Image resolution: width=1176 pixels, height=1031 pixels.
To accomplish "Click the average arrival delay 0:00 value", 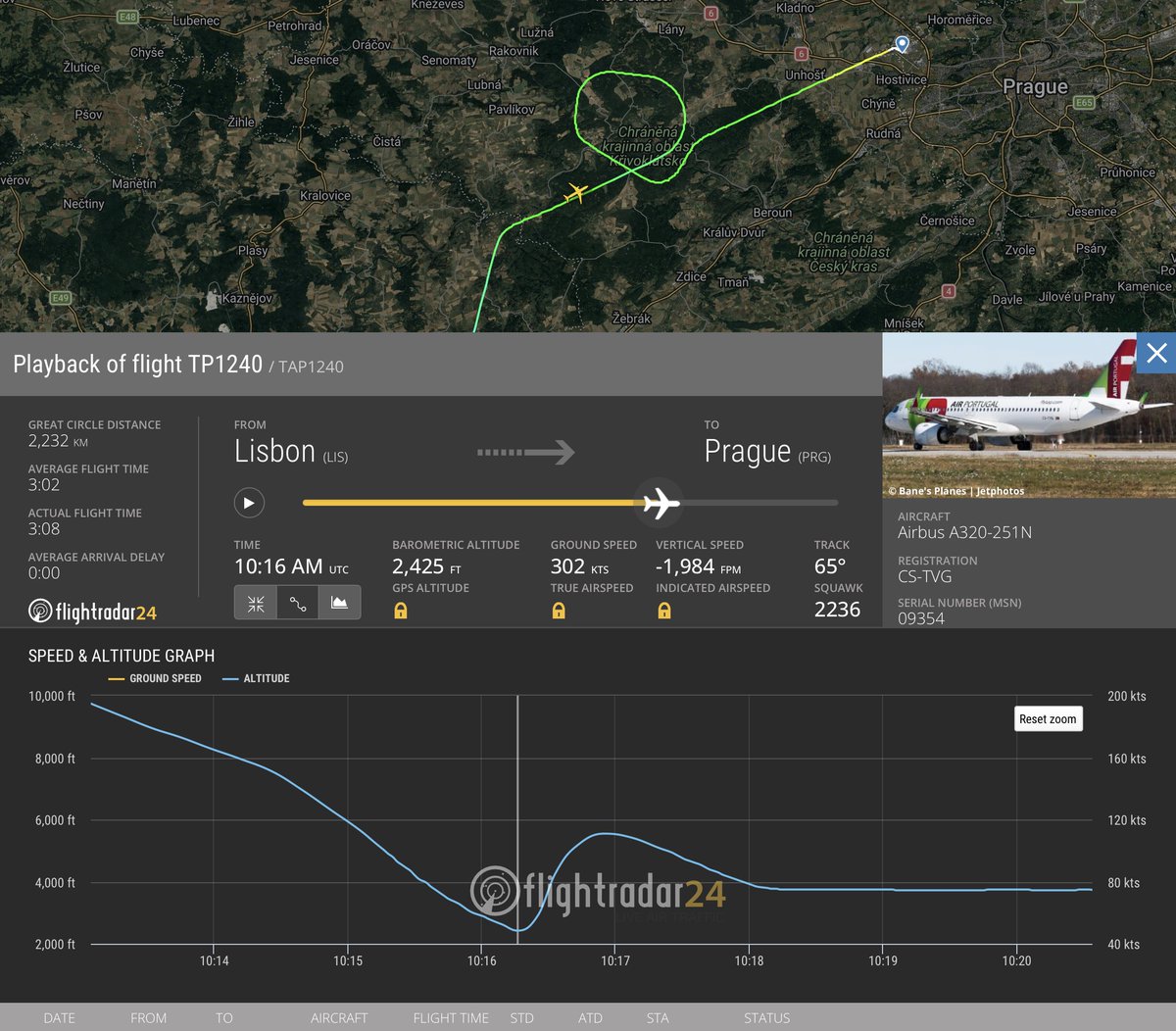I will click(44, 572).
